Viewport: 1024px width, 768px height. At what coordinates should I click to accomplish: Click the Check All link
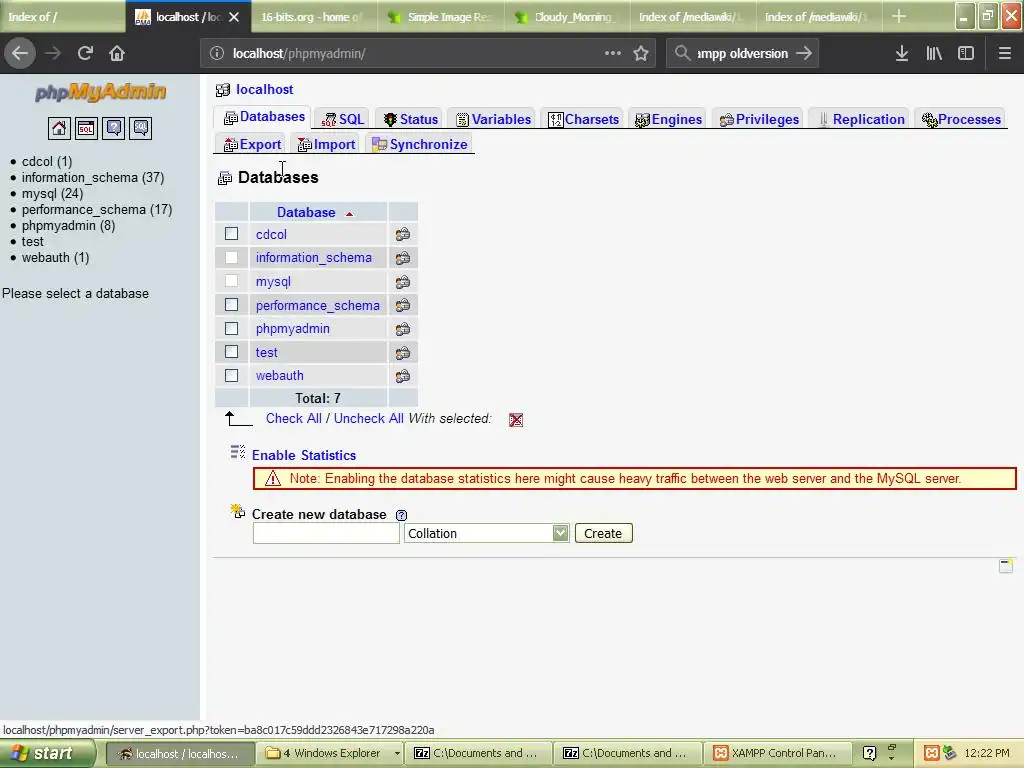[294, 419]
